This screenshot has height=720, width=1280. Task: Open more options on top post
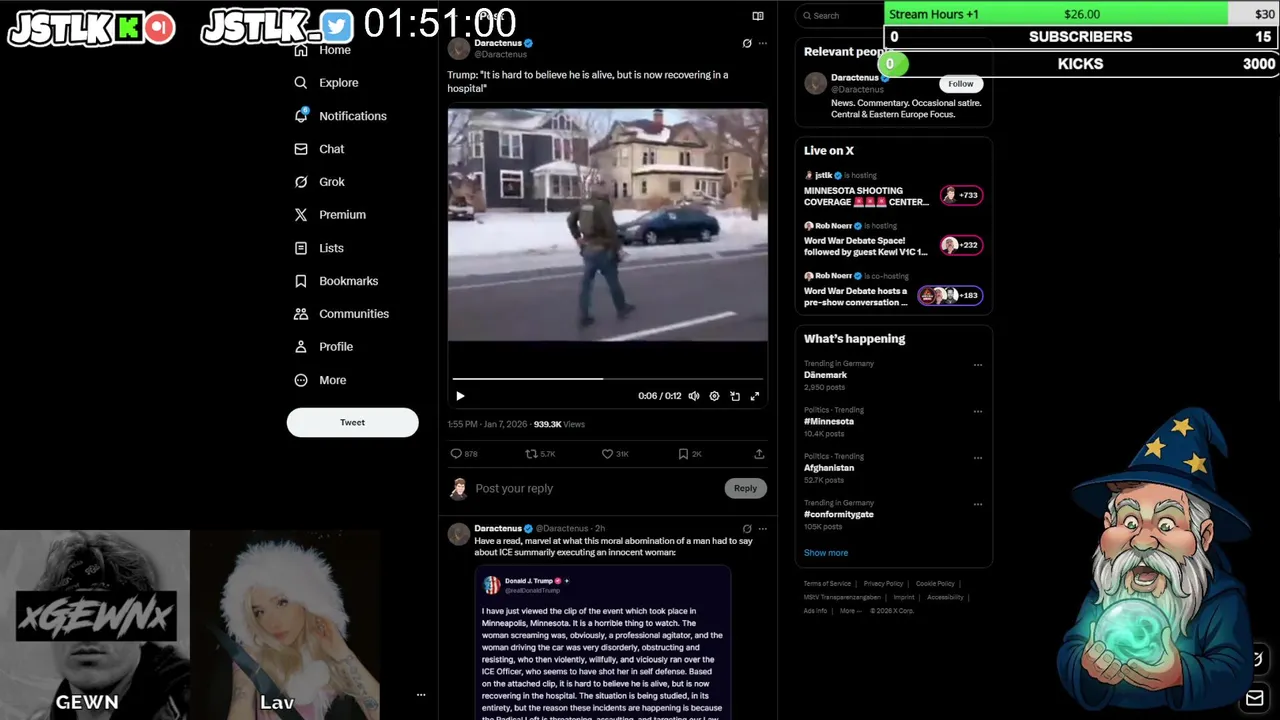[763, 43]
